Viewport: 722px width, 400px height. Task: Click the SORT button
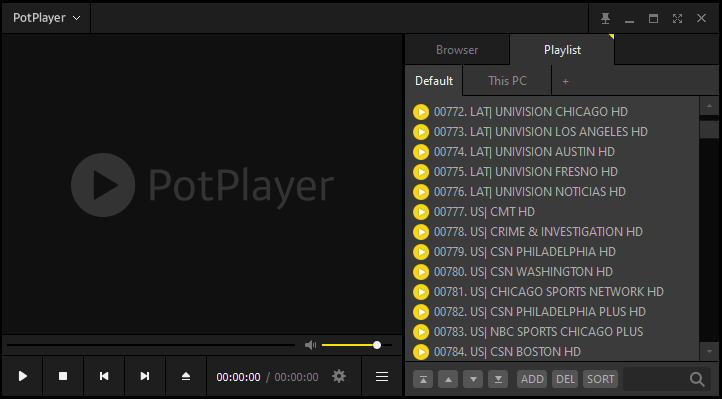pos(600,379)
